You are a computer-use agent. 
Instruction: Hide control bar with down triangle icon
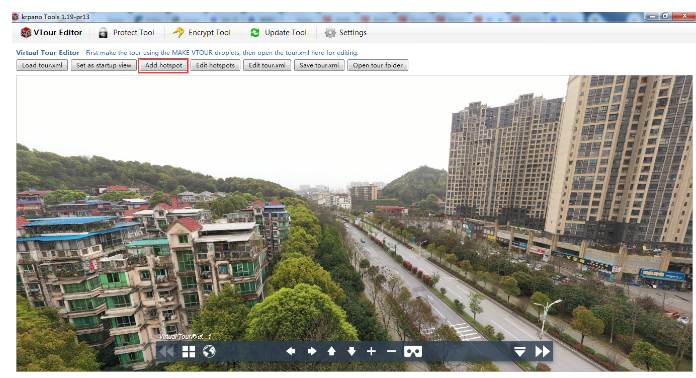tap(520, 352)
